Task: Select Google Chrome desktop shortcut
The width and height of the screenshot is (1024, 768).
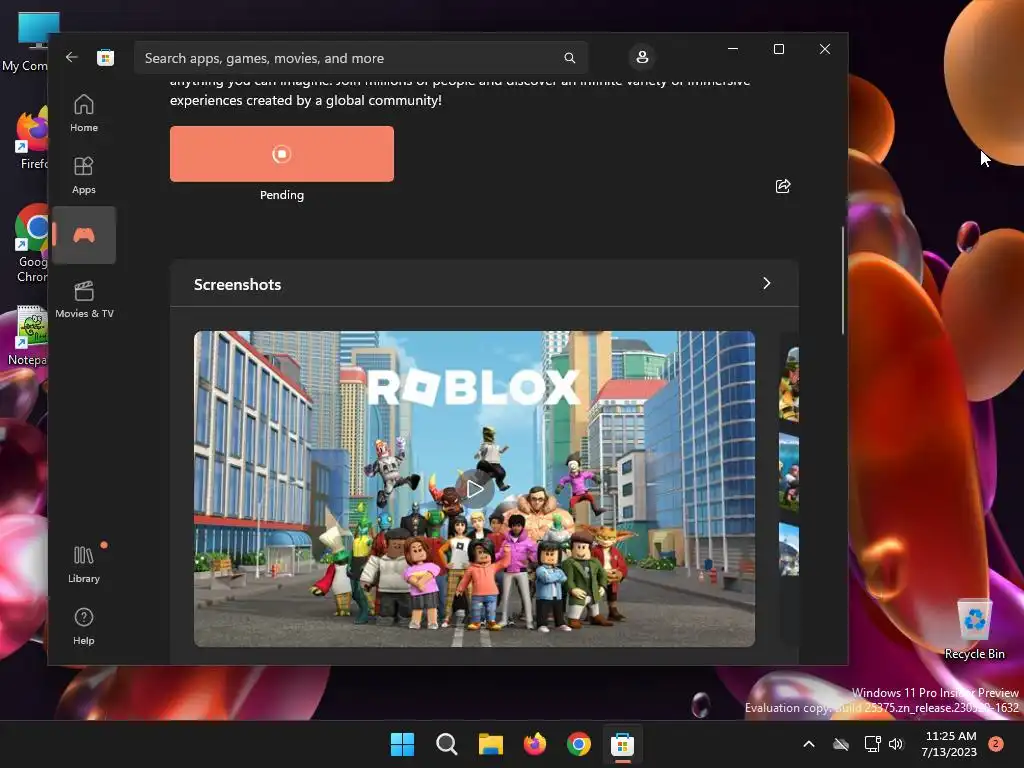Action: tap(31, 244)
